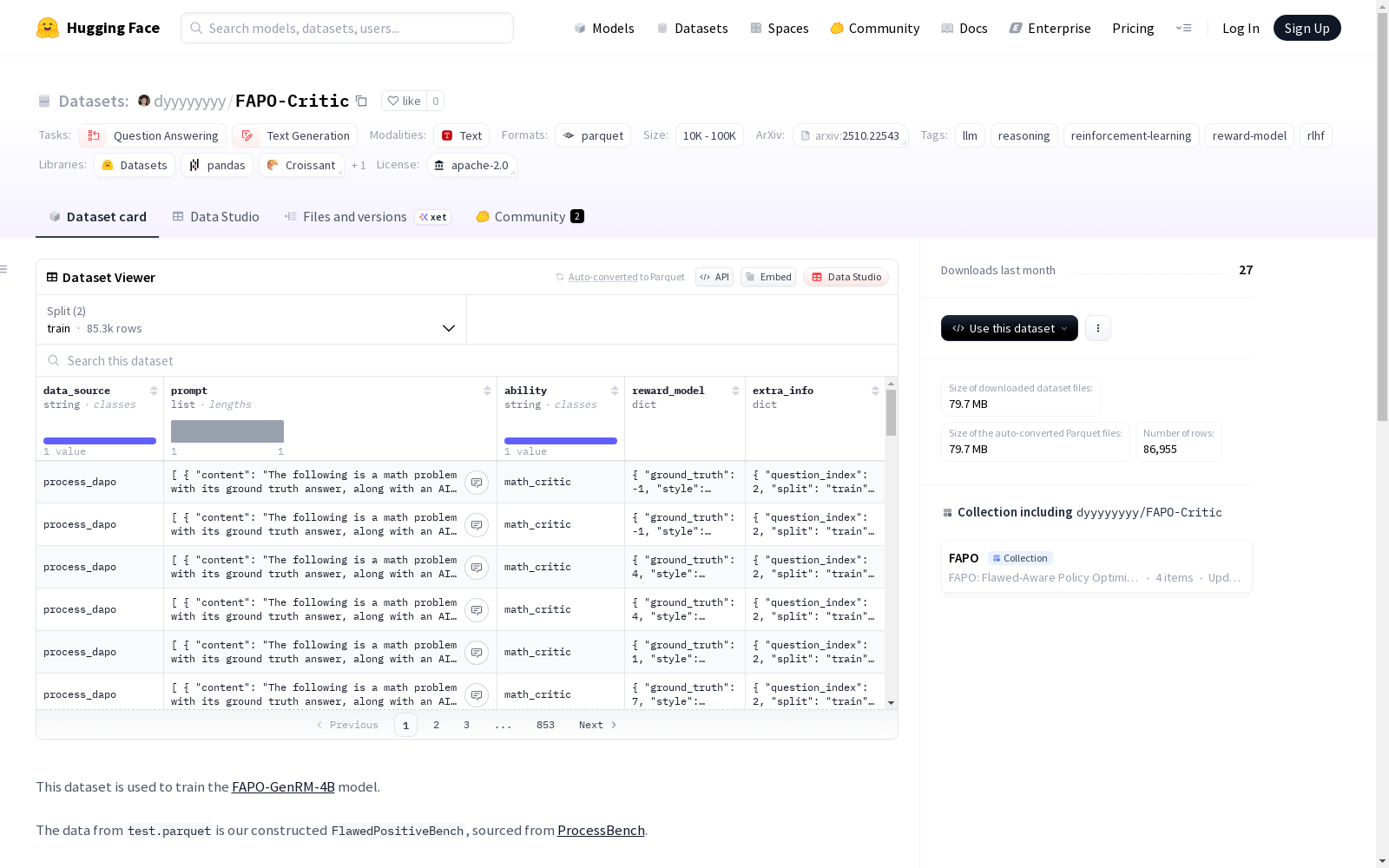Click the dyyyyyyyy user avatar icon
Viewport: 1389px width, 868px height.
[x=144, y=101]
